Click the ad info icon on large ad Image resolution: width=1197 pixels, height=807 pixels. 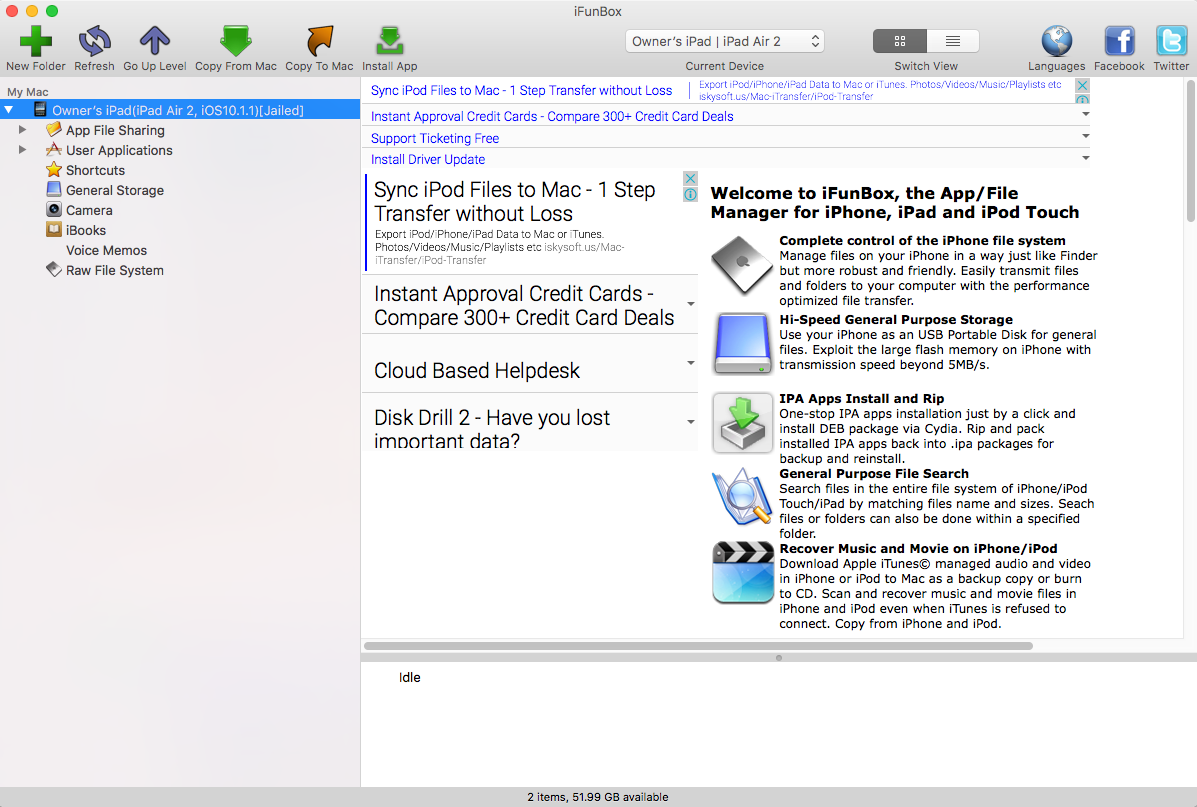pos(690,195)
